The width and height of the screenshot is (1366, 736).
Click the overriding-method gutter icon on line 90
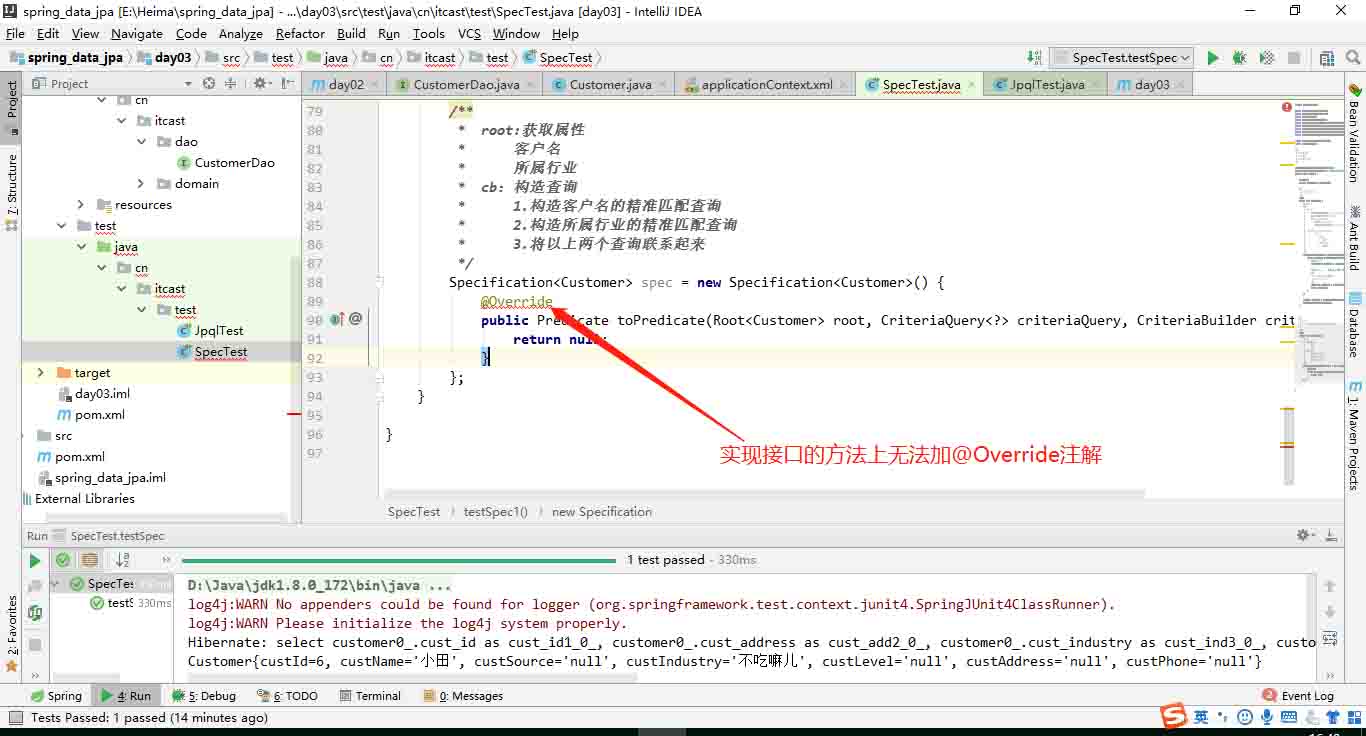tap(337, 320)
